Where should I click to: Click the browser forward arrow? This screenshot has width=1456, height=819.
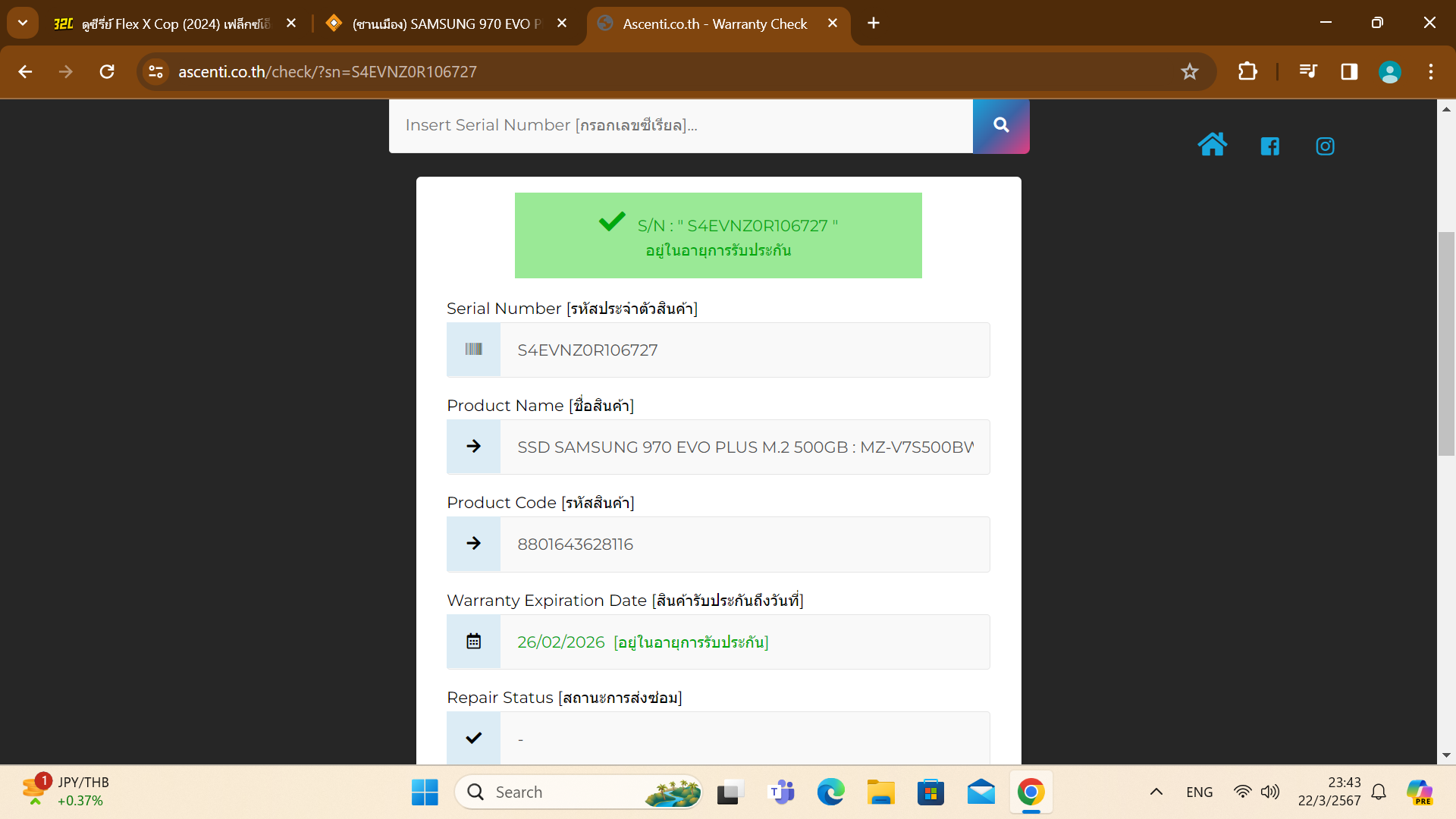click(66, 71)
